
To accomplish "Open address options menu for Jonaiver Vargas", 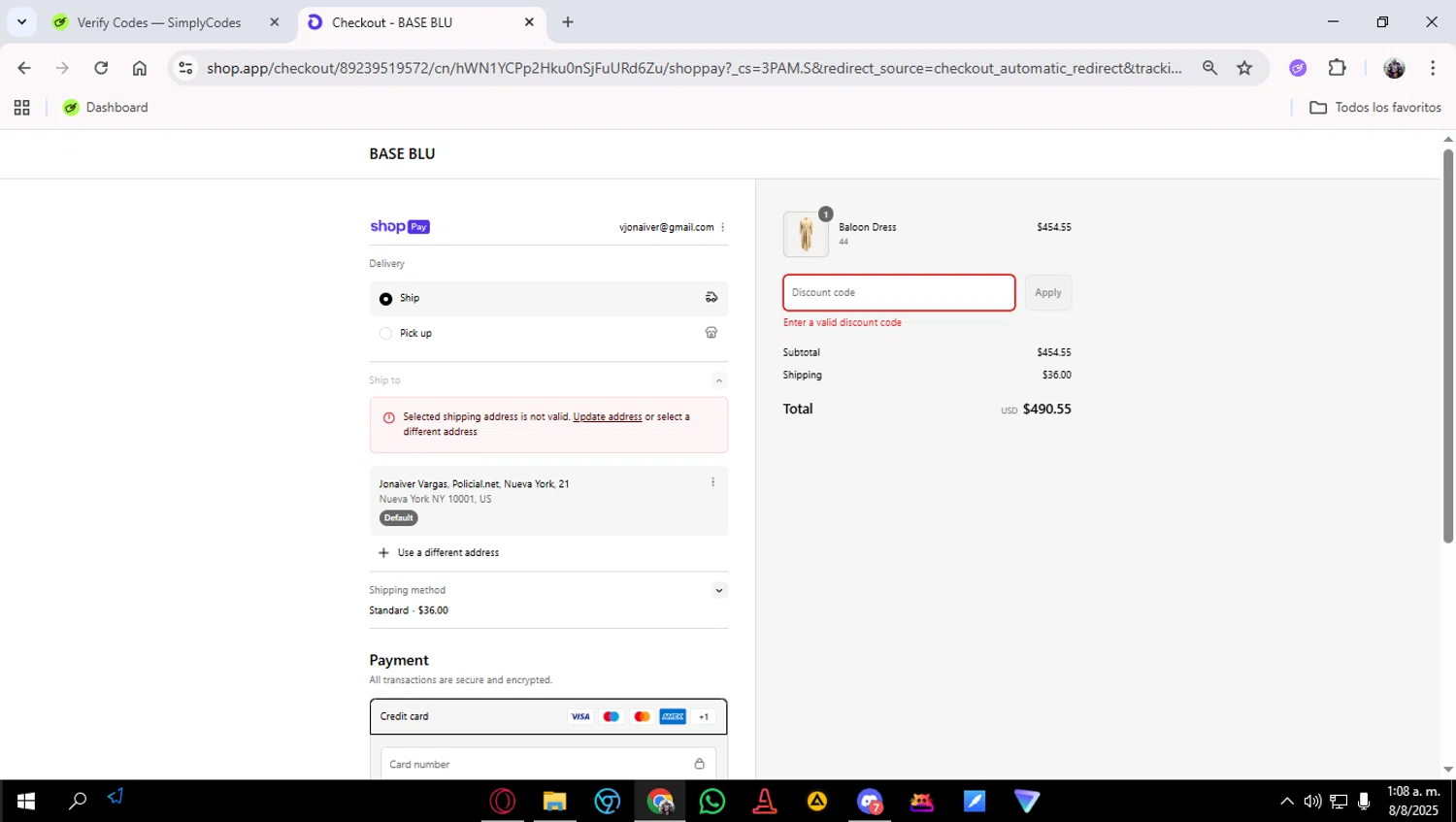I will click(712, 482).
